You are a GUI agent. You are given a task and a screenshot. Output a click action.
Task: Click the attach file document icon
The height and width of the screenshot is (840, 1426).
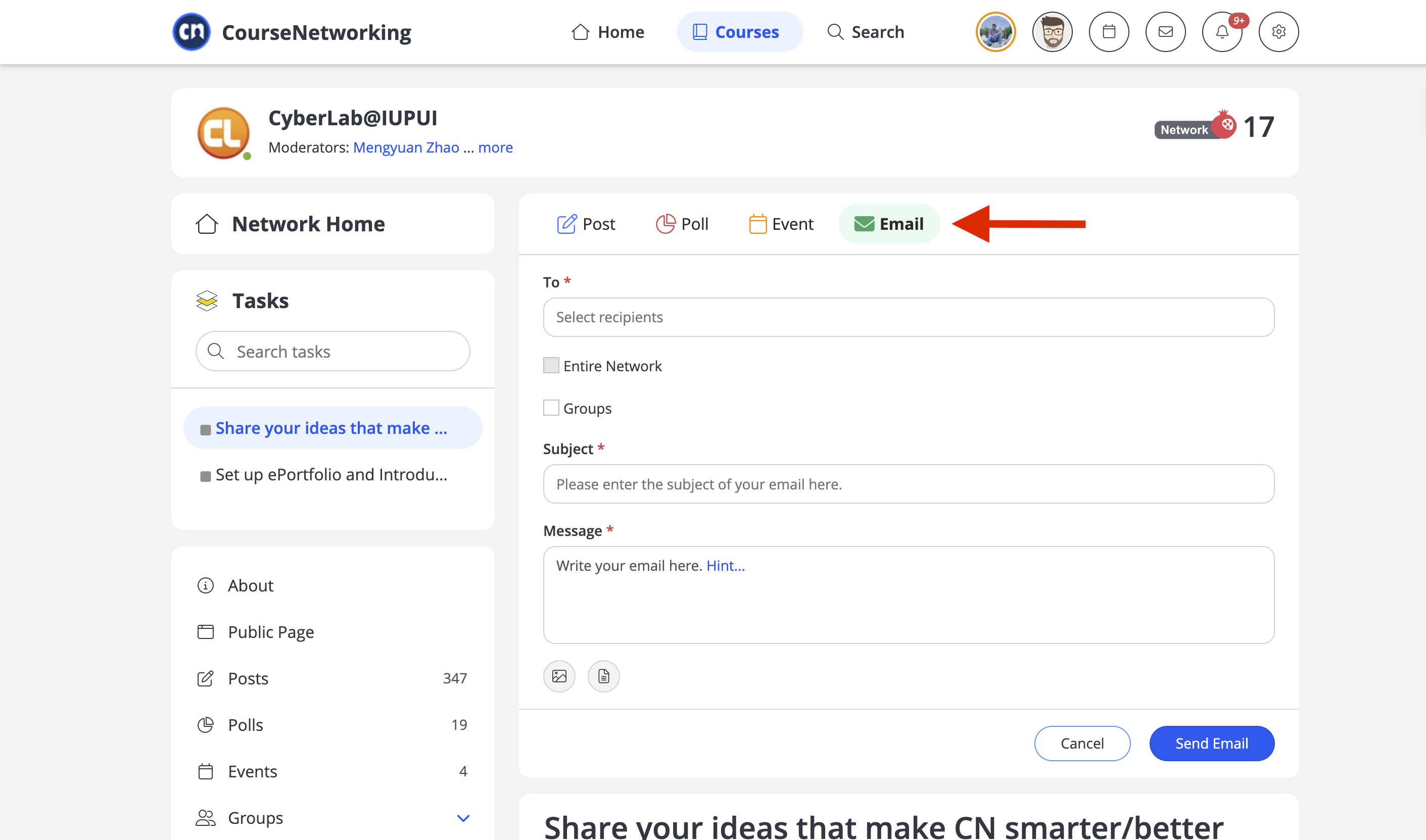pyautogui.click(x=603, y=676)
